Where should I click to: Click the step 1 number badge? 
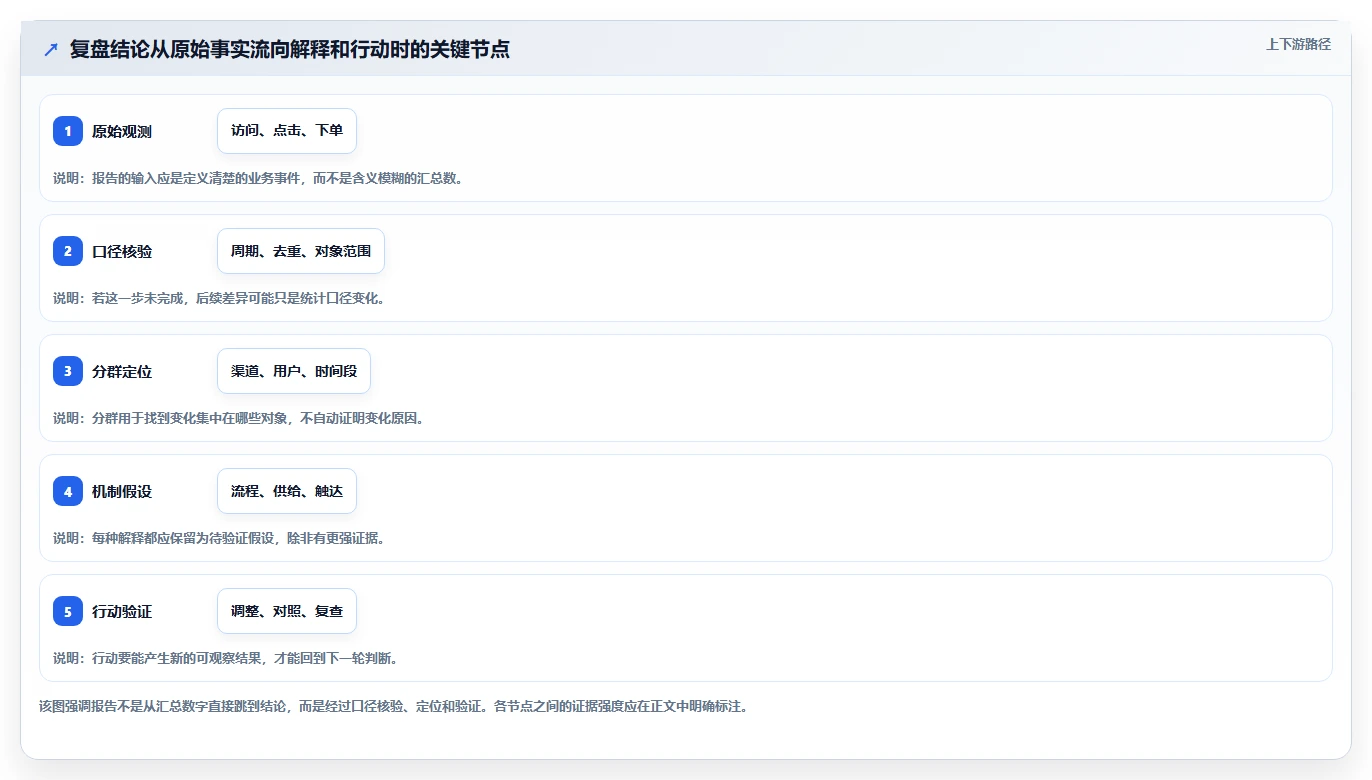click(68, 131)
